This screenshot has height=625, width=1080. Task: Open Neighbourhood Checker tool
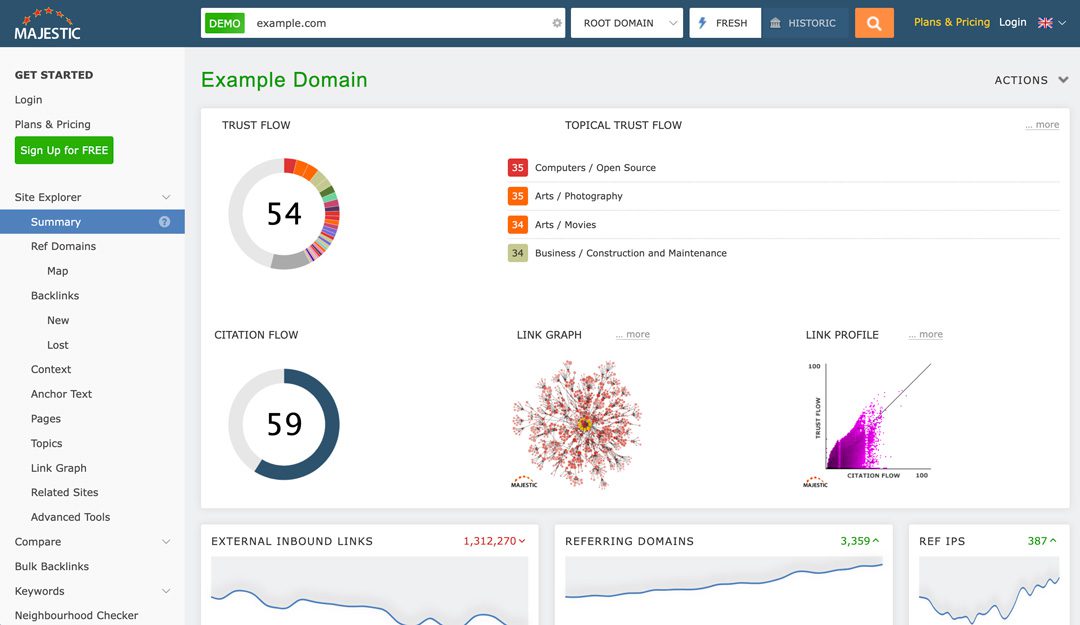[76, 615]
